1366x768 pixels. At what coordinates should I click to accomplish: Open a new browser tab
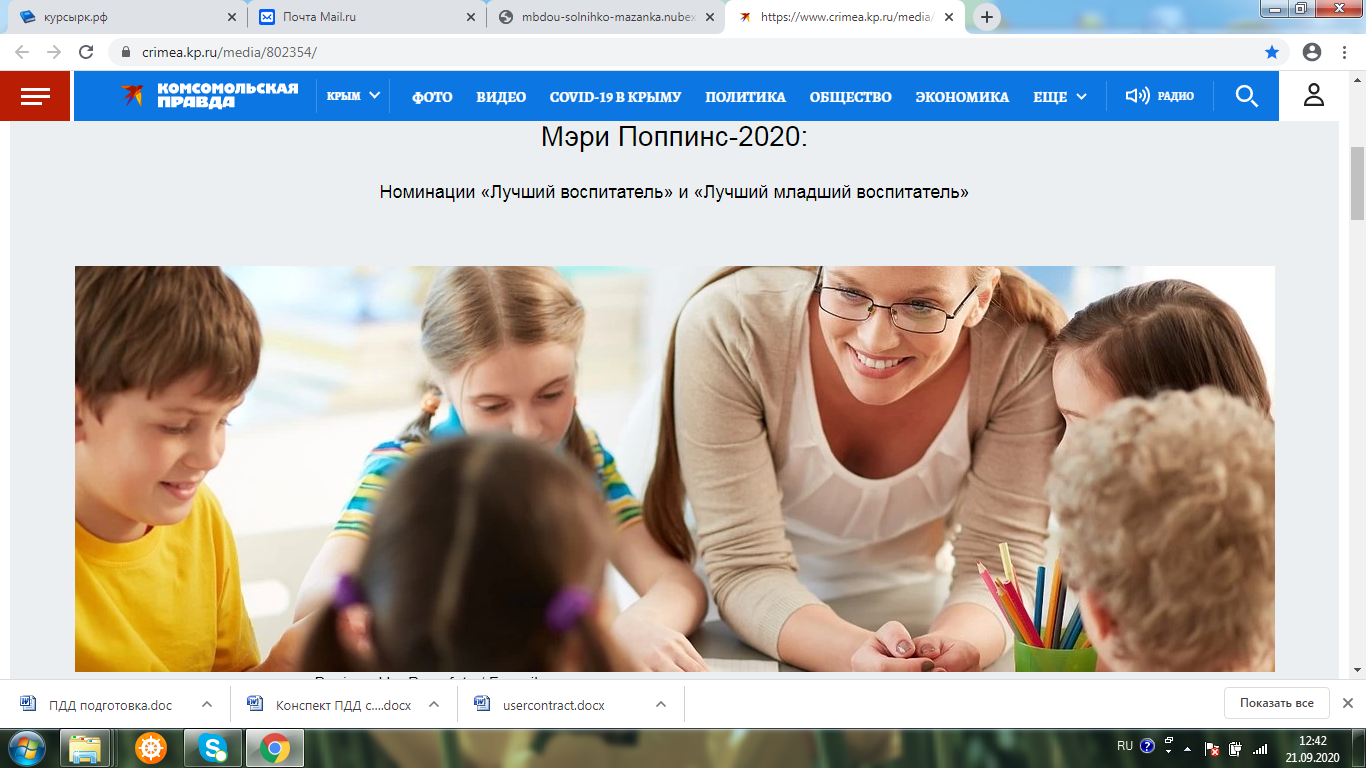[987, 17]
